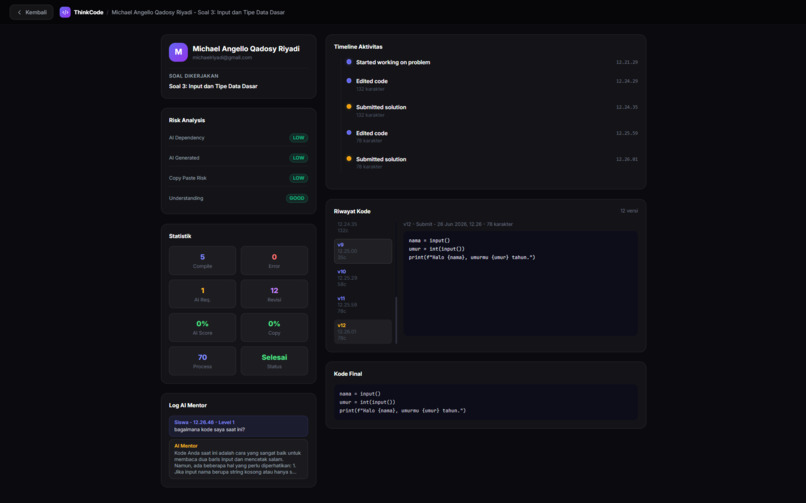Image resolution: width=806 pixels, height=503 pixels.
Task: Click the student's gmail address
Action: [222, 58]
